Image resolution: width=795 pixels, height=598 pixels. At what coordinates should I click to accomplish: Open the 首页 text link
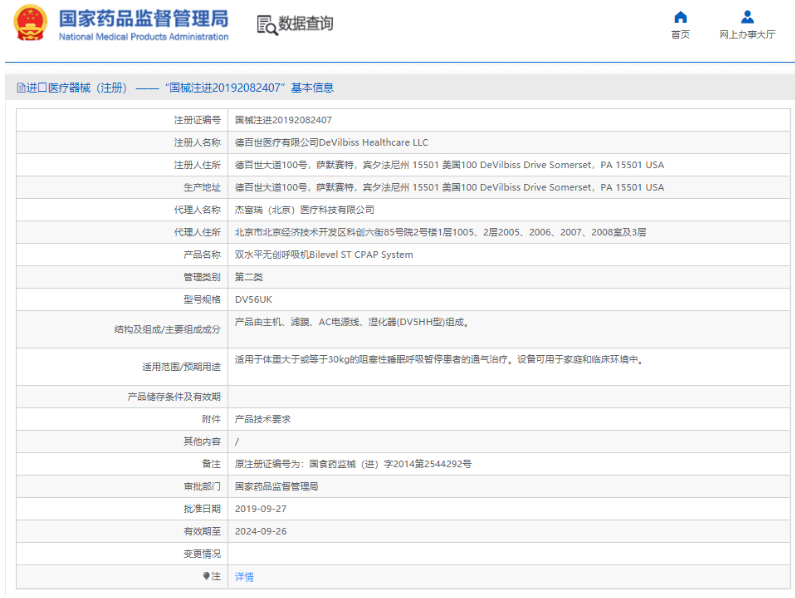tap(680, 34)
